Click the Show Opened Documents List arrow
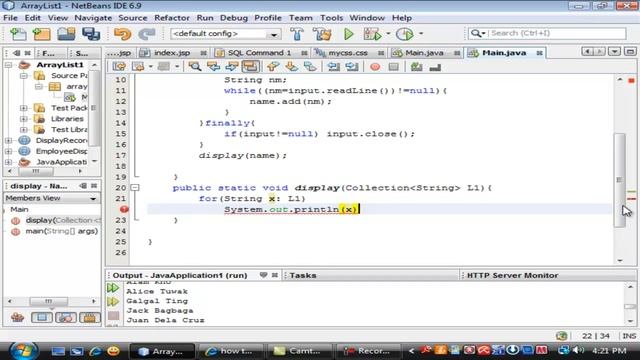Viewport: 640px width, 360px height. pos(614,51)
